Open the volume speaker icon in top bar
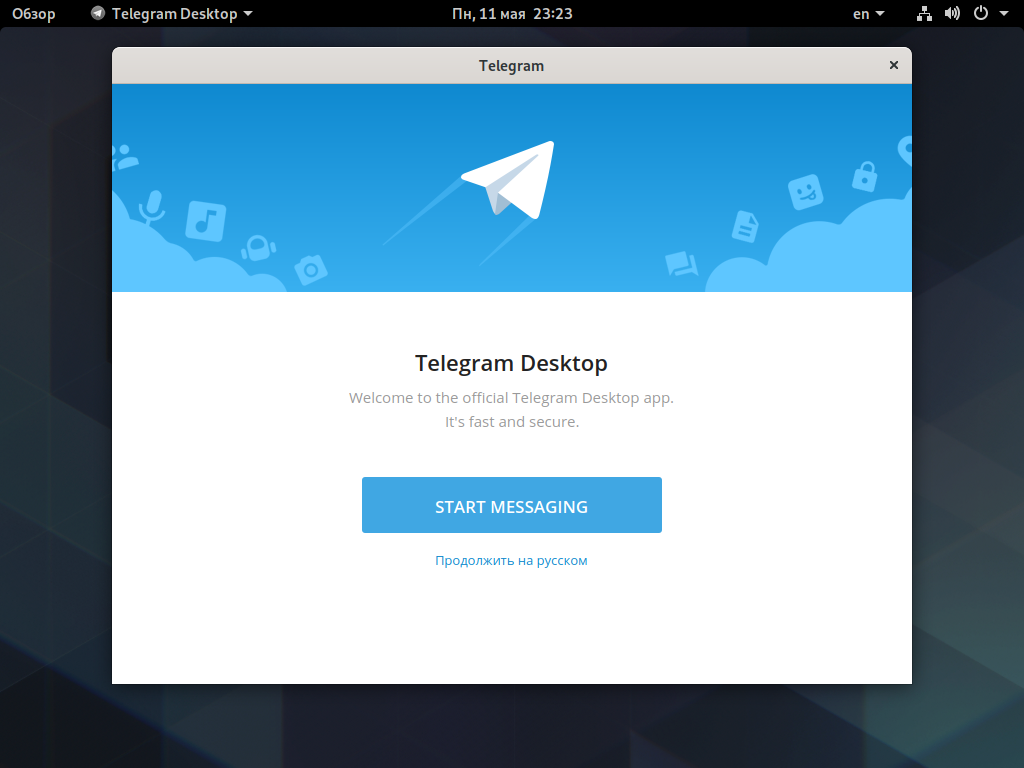 [x=952, y=14]
